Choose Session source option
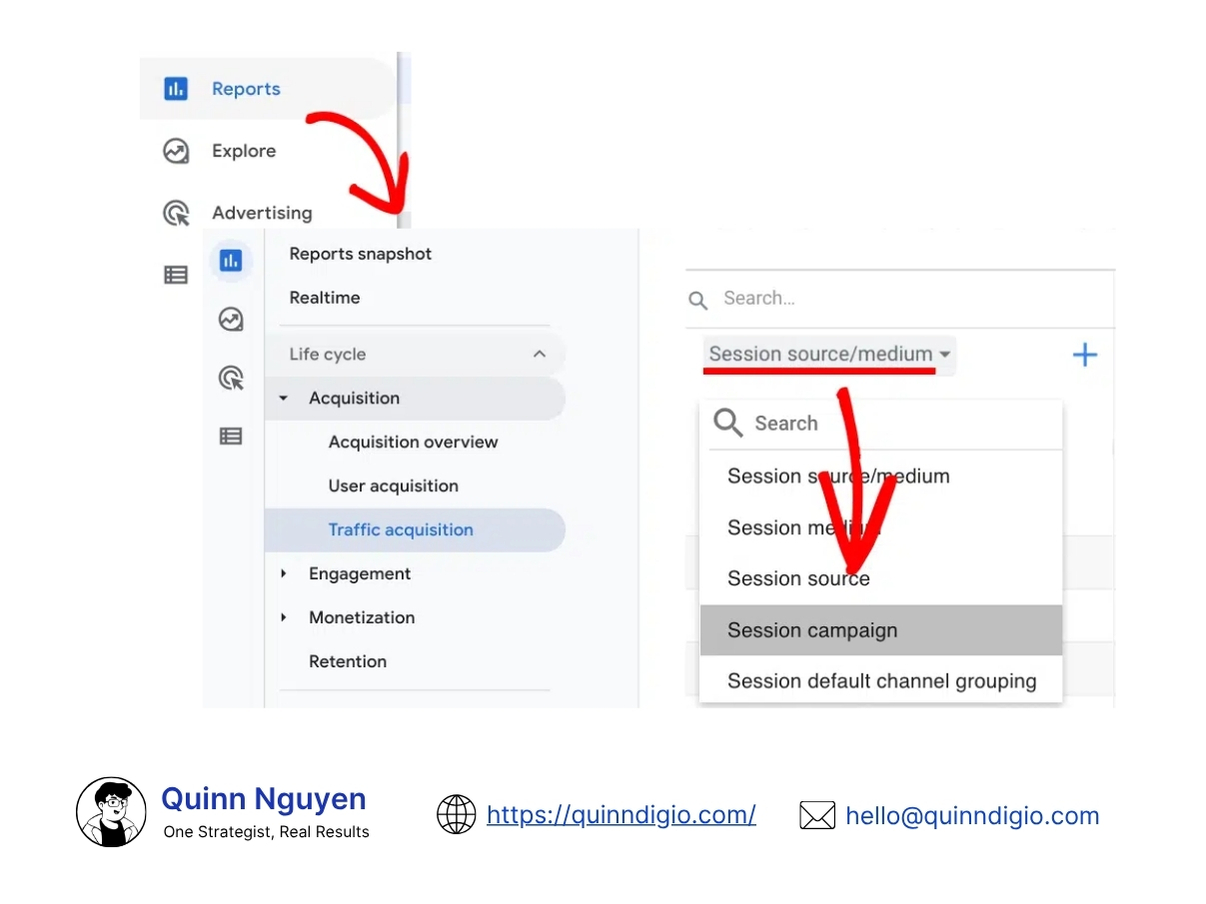The height and width of the screenshot is (904, 1206). 881,579
